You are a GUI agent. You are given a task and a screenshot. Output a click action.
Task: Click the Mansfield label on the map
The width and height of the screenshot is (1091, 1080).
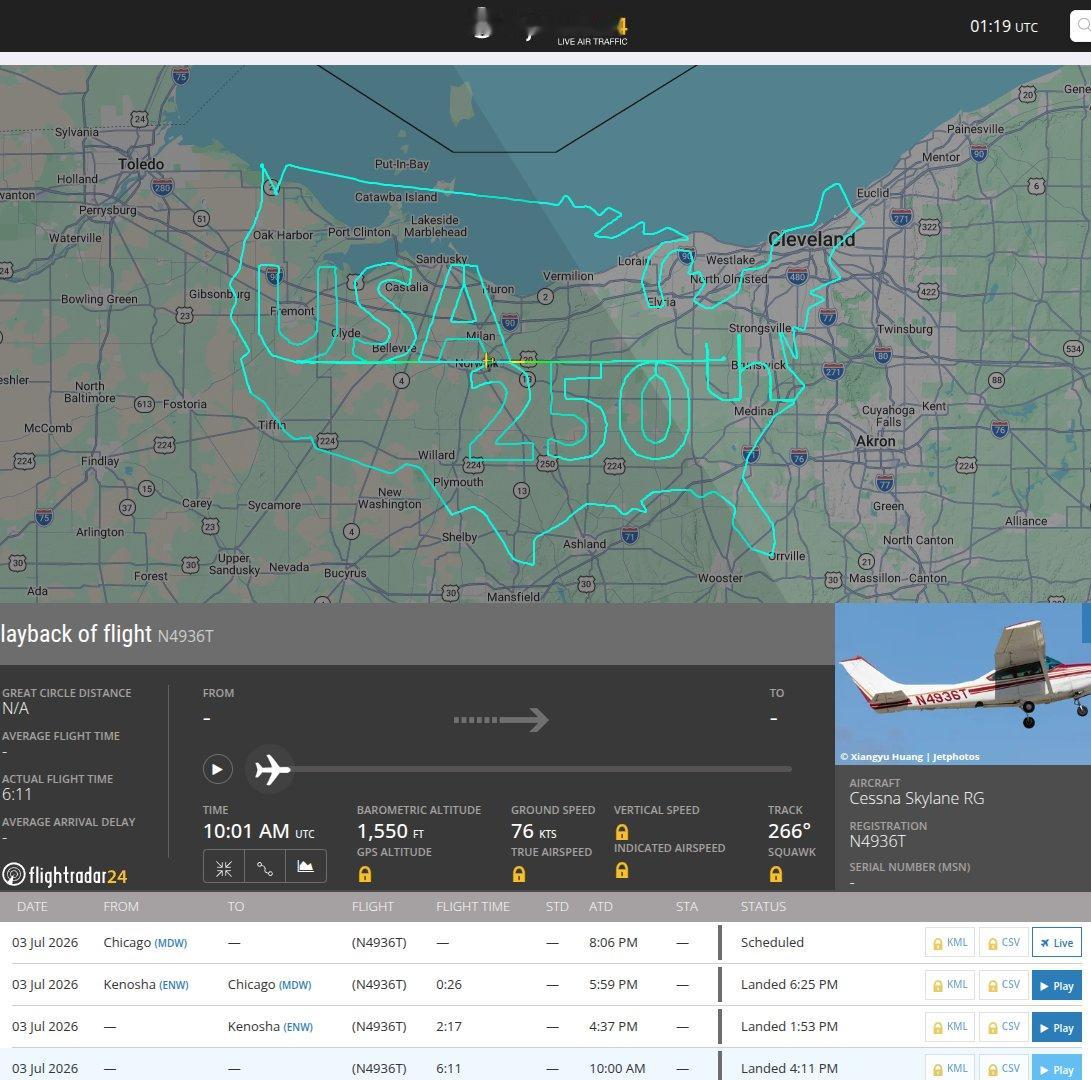click(x=513, y=596)
